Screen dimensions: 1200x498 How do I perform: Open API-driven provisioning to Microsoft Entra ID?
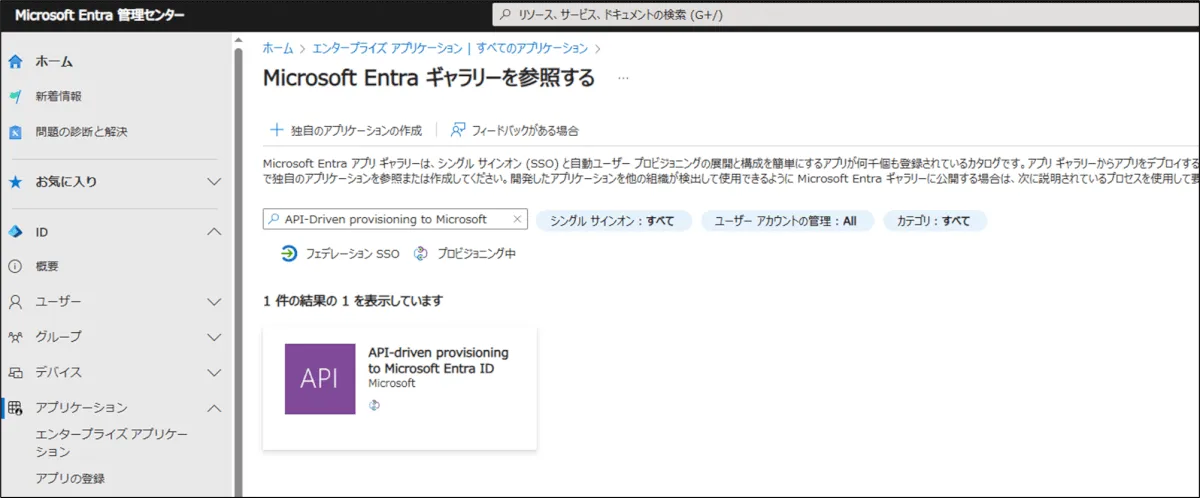[400, 388]
